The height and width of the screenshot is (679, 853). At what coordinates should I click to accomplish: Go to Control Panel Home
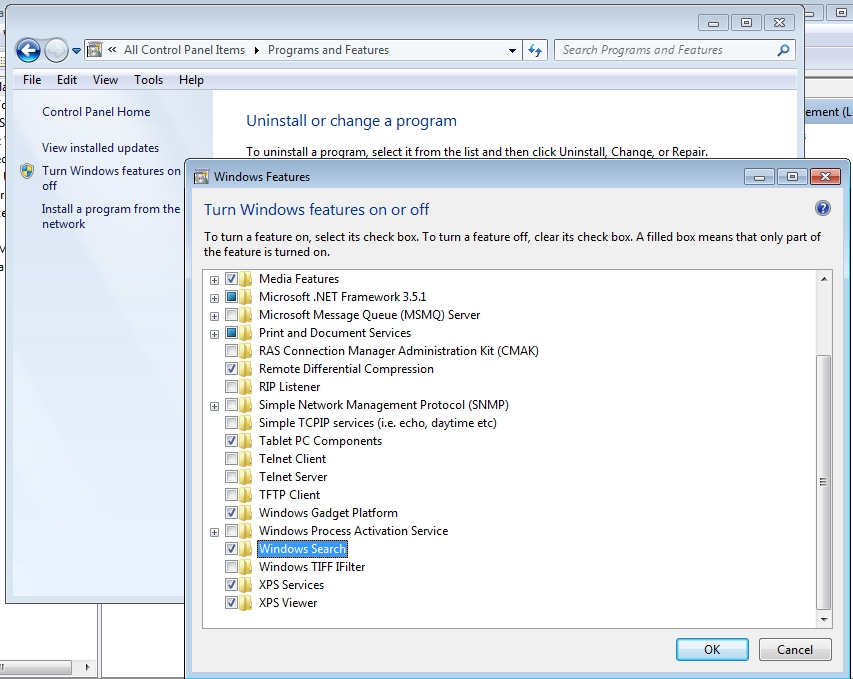pyautogui.click(x=96, y=112)
